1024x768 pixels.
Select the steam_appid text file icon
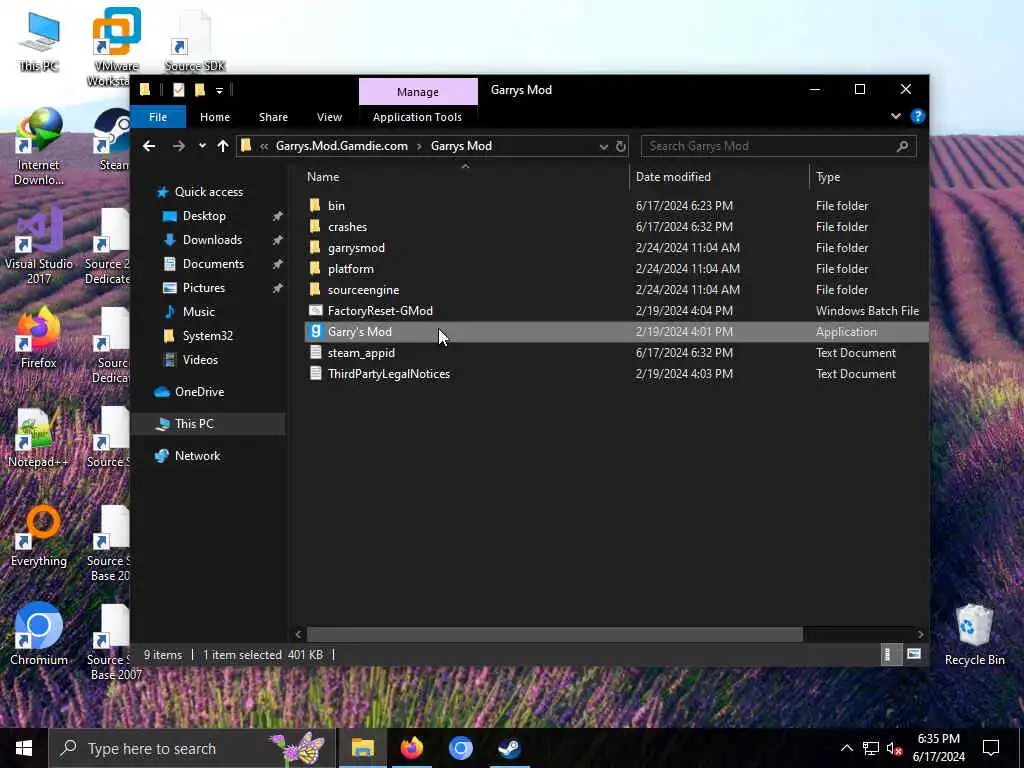tap(315, 353)
